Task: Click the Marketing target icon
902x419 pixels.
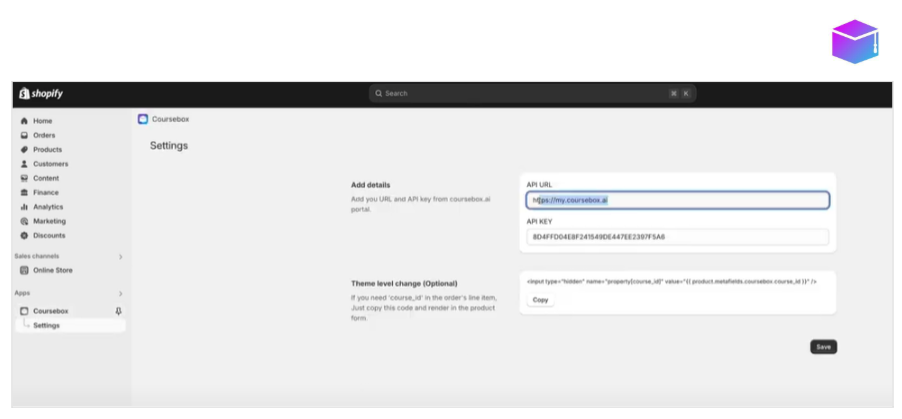Action: coord(24,222)
